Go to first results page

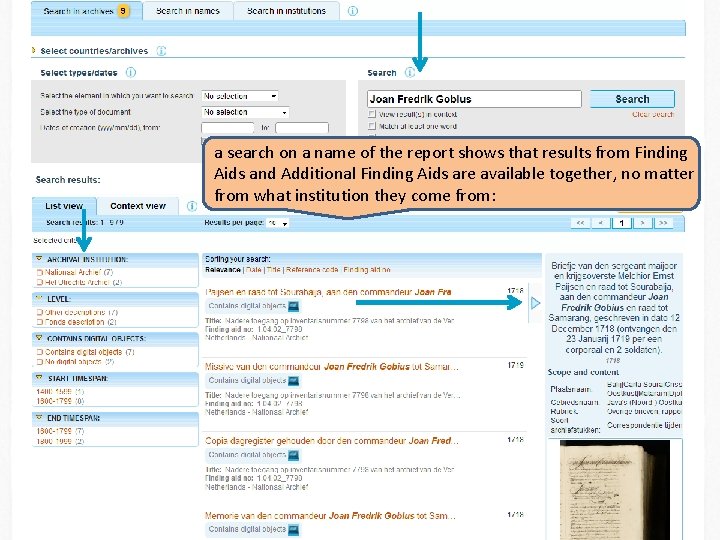pyautogui.click(x=580, y=223)
